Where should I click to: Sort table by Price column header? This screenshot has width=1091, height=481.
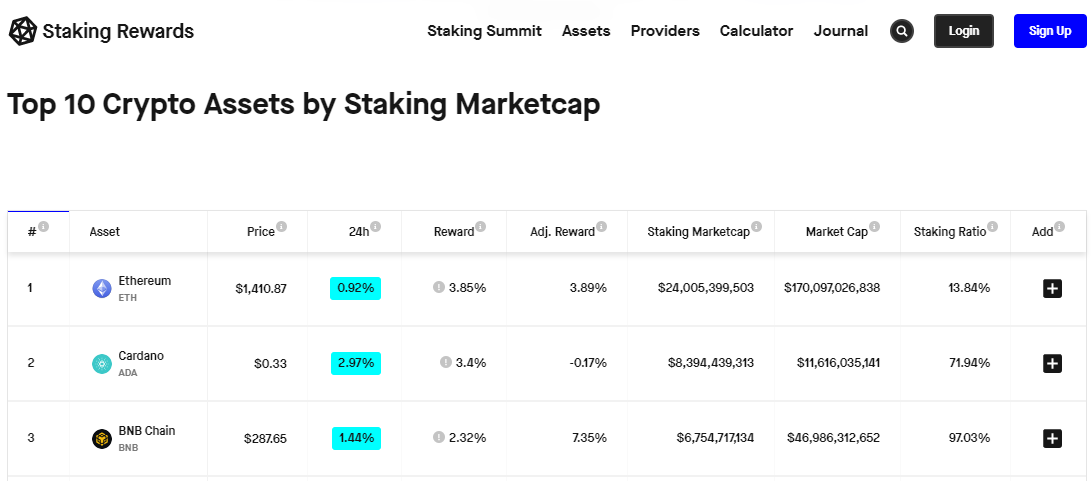(260, 232)
